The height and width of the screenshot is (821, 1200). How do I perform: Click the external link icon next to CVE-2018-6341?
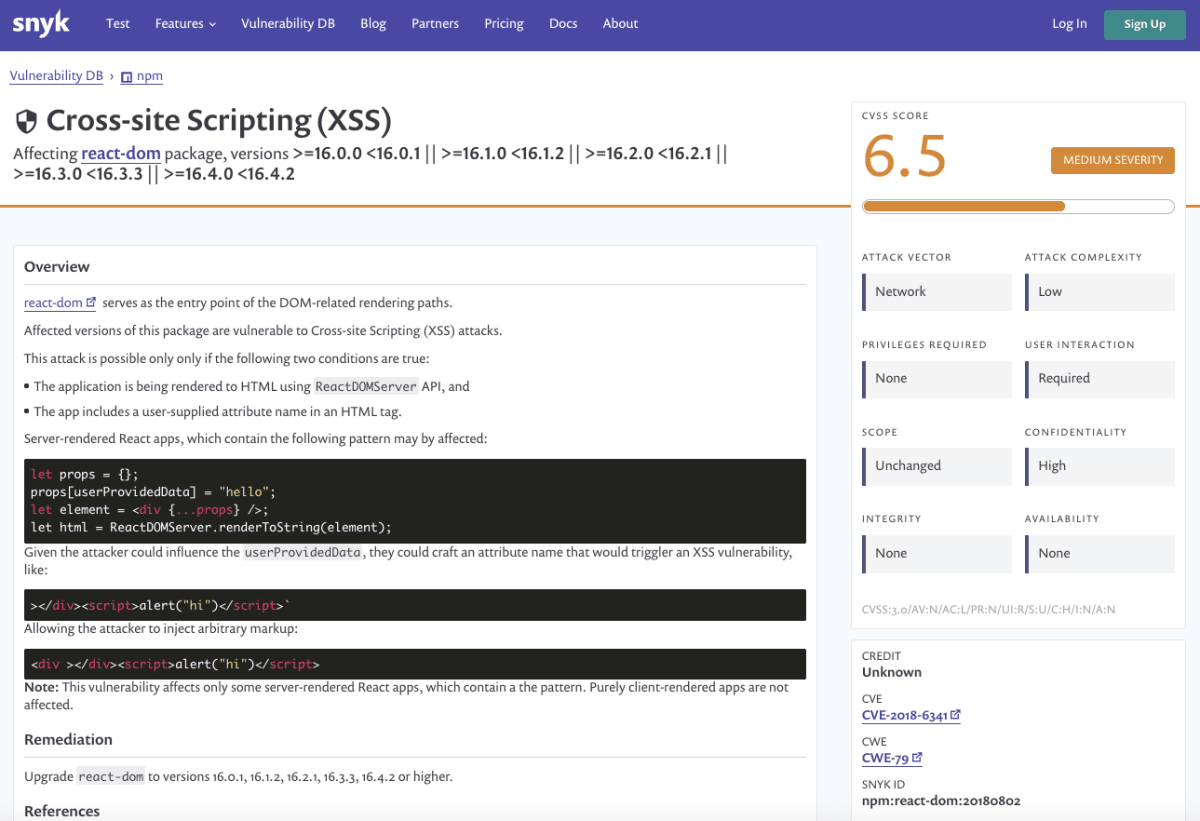tap(953, 714)
